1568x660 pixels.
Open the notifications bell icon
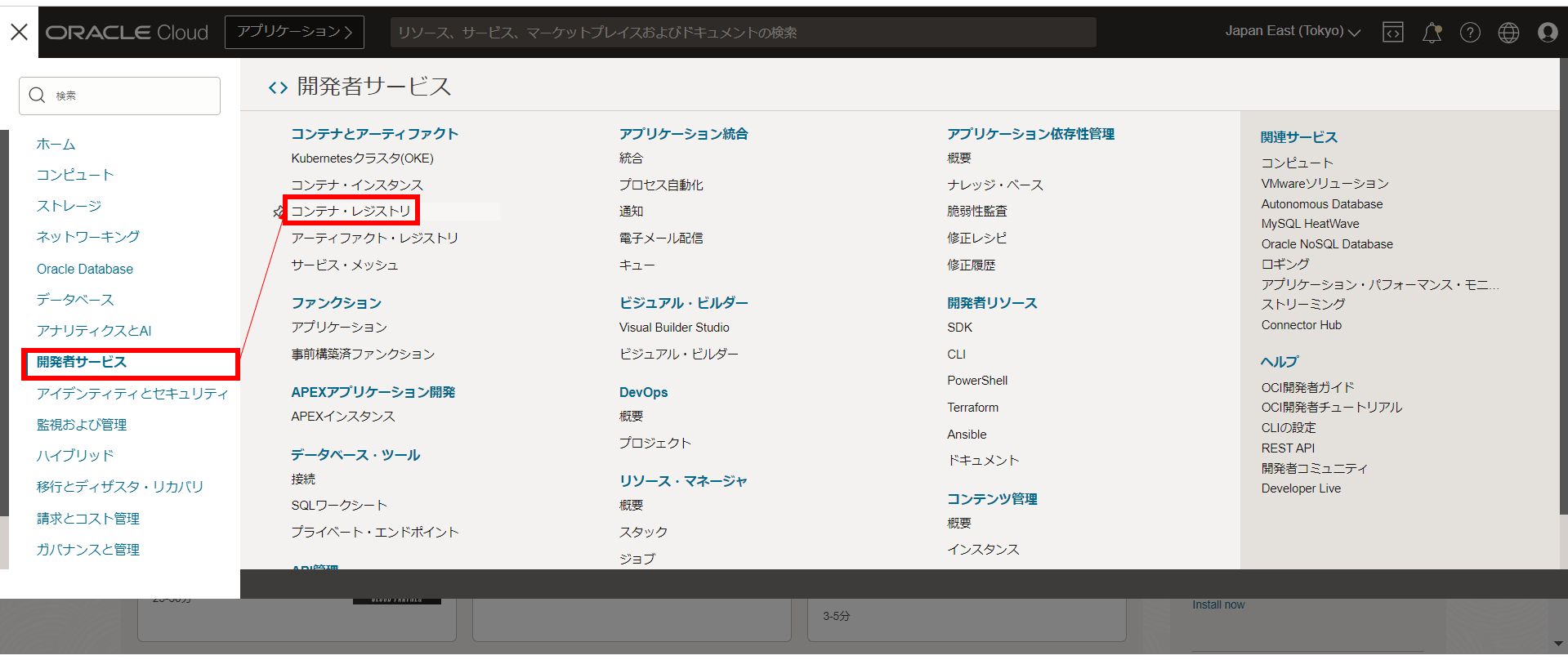pos(1432,32)
